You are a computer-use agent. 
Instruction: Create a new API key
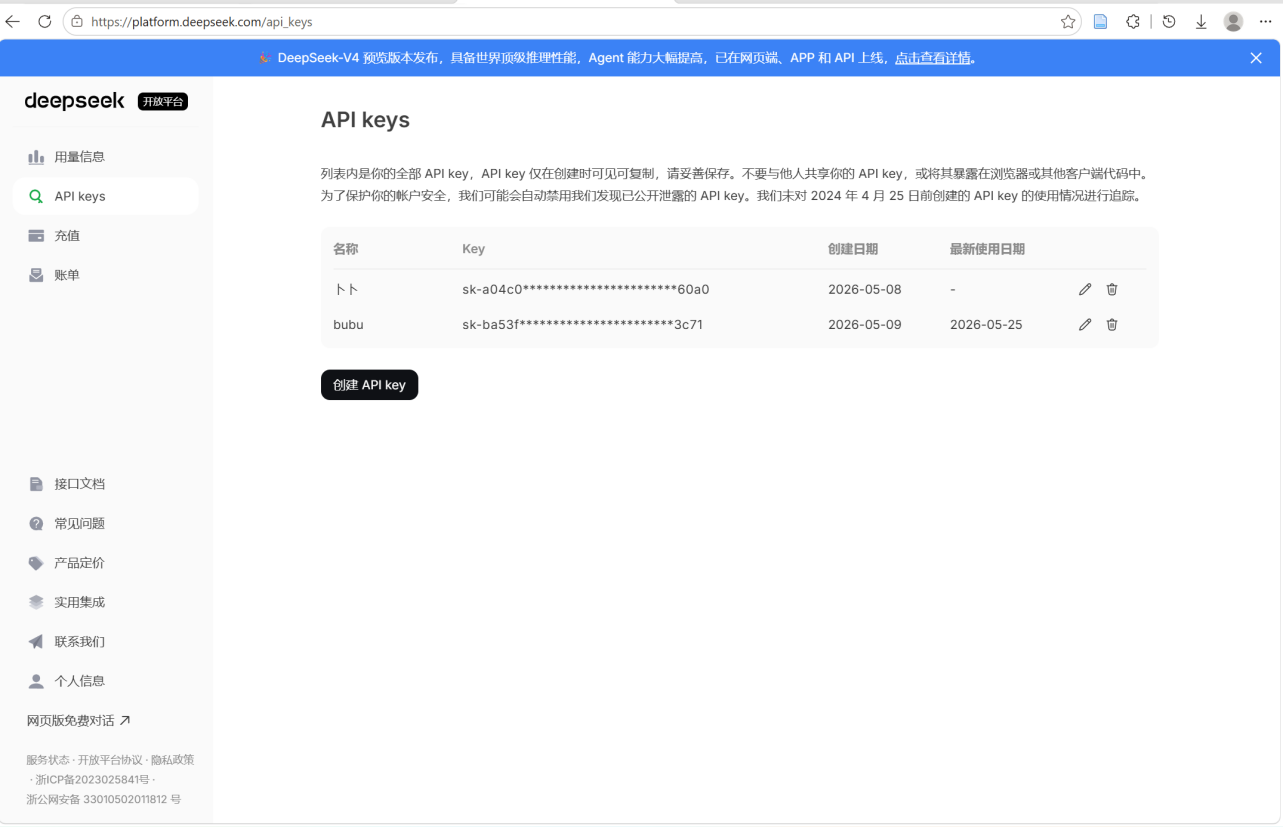pos(369,385)
